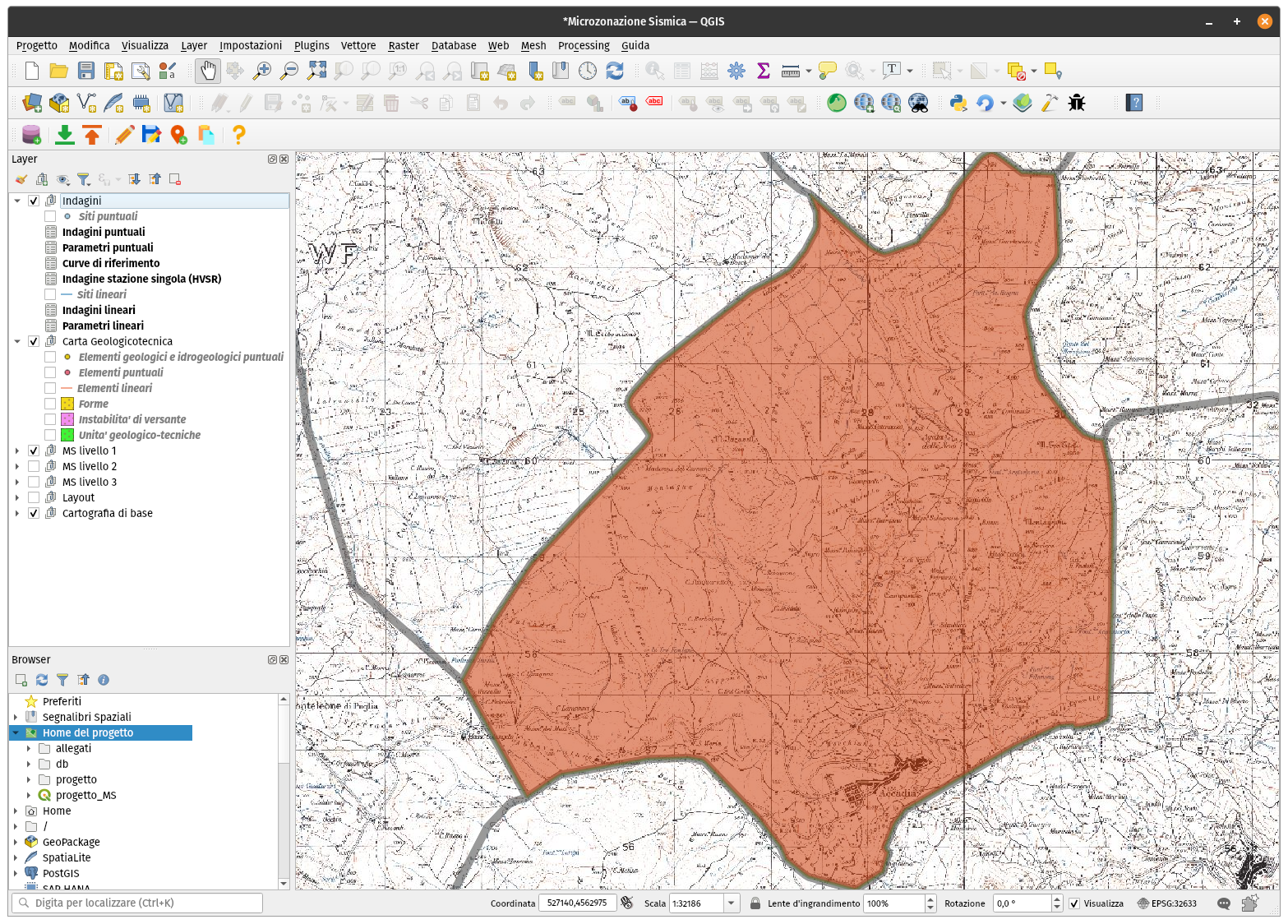Image resolution: width=1288 pixels, height=924 pixels.
Task: Click the locator search field
Action: (136, 903)
